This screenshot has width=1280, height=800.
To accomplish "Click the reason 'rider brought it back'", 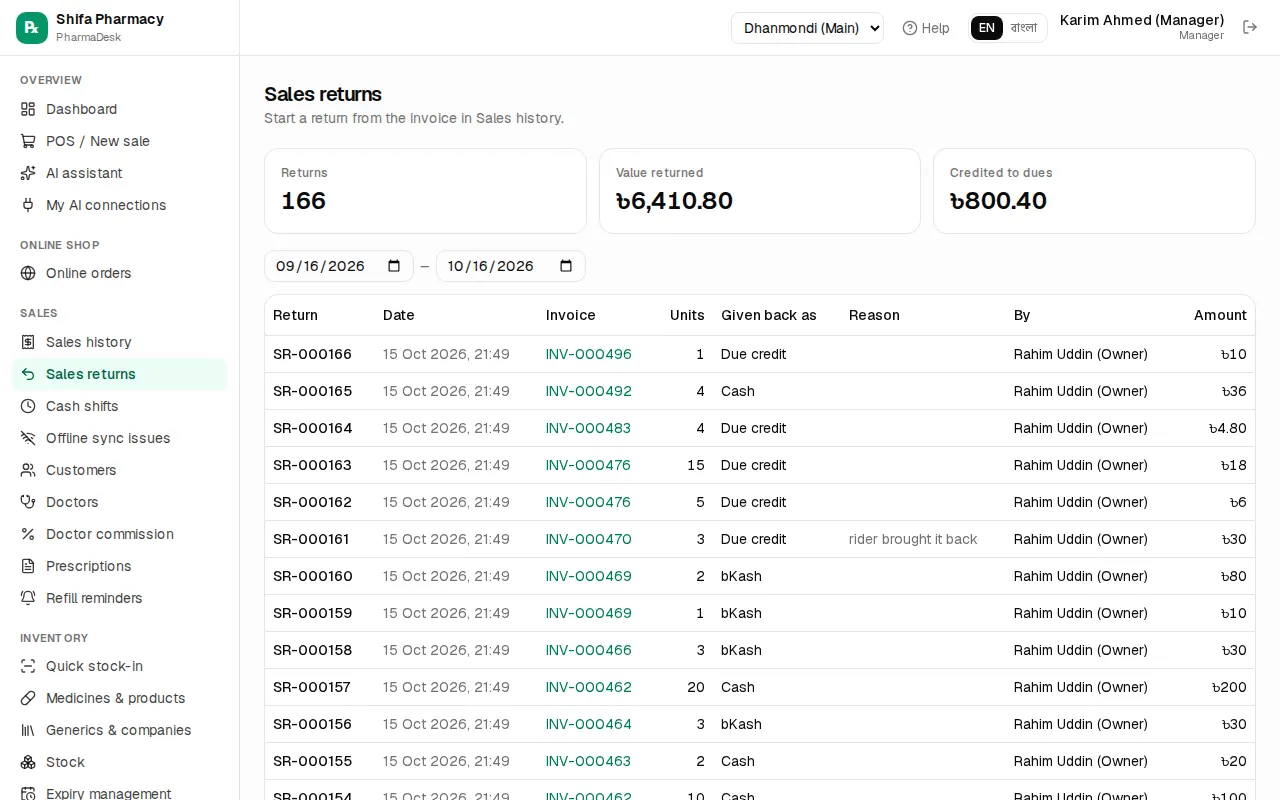I will tap(913, 539).
